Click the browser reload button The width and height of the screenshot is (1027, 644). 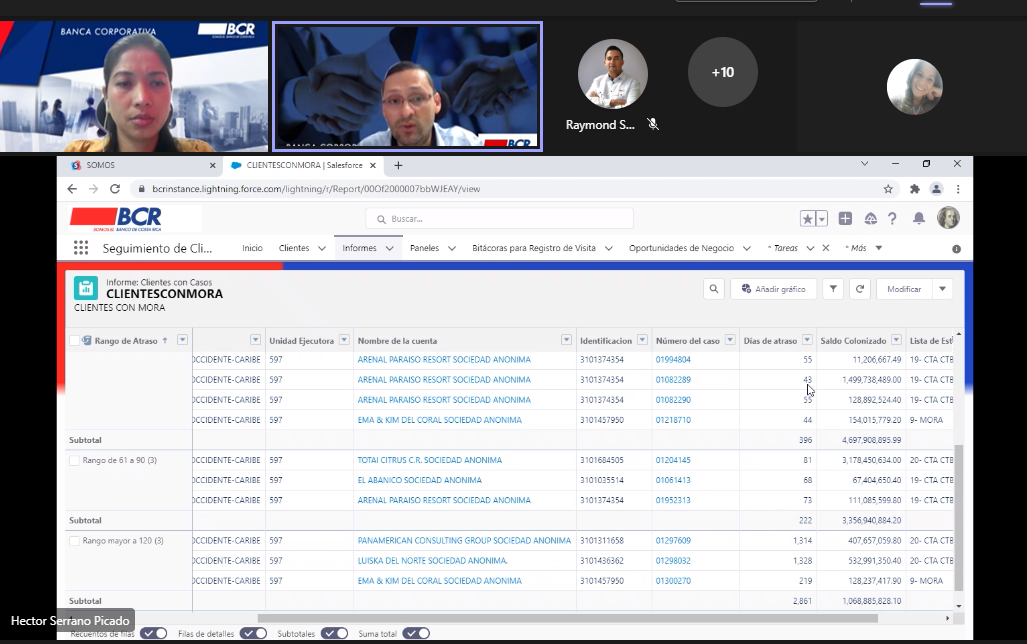click(115, 189)
